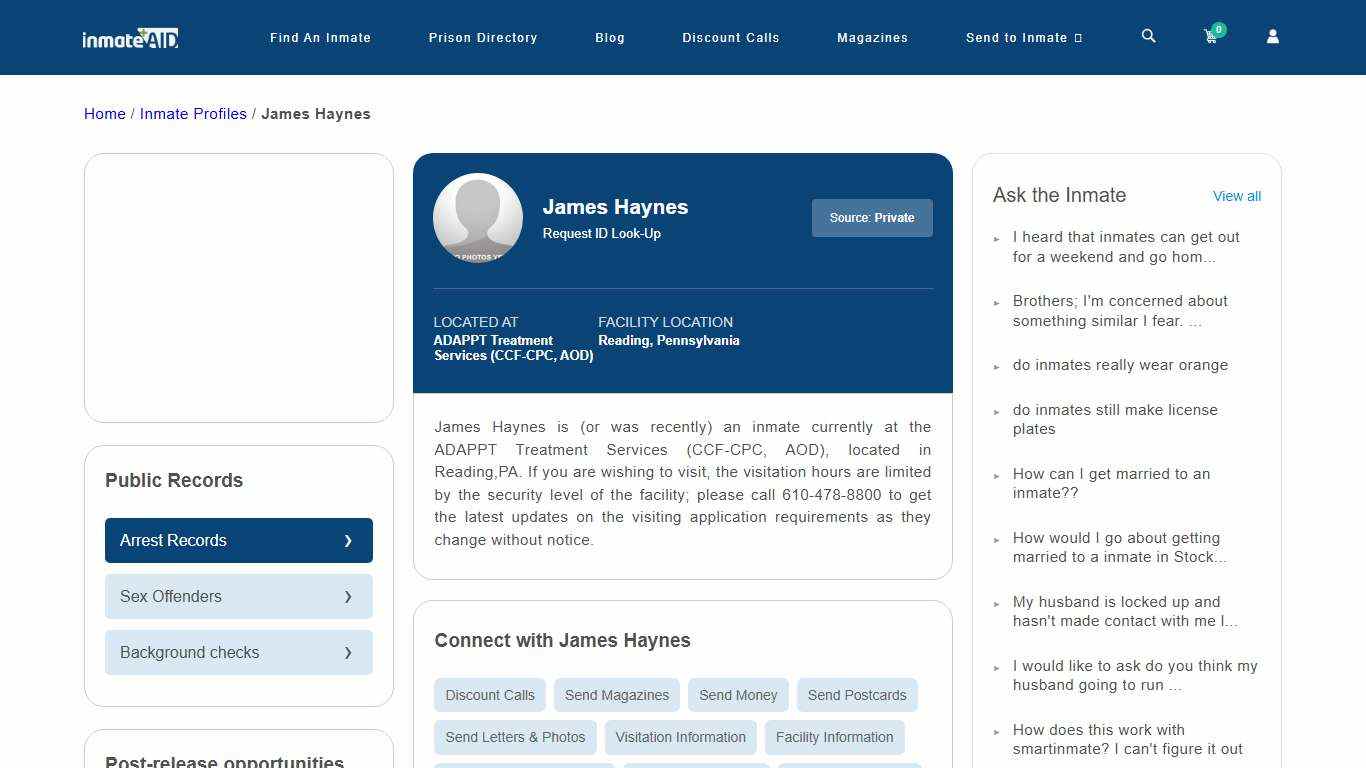Click View all in Ask the Inmate
The width and height of the screenshot is (1366, 768).
click(1236, 196)
